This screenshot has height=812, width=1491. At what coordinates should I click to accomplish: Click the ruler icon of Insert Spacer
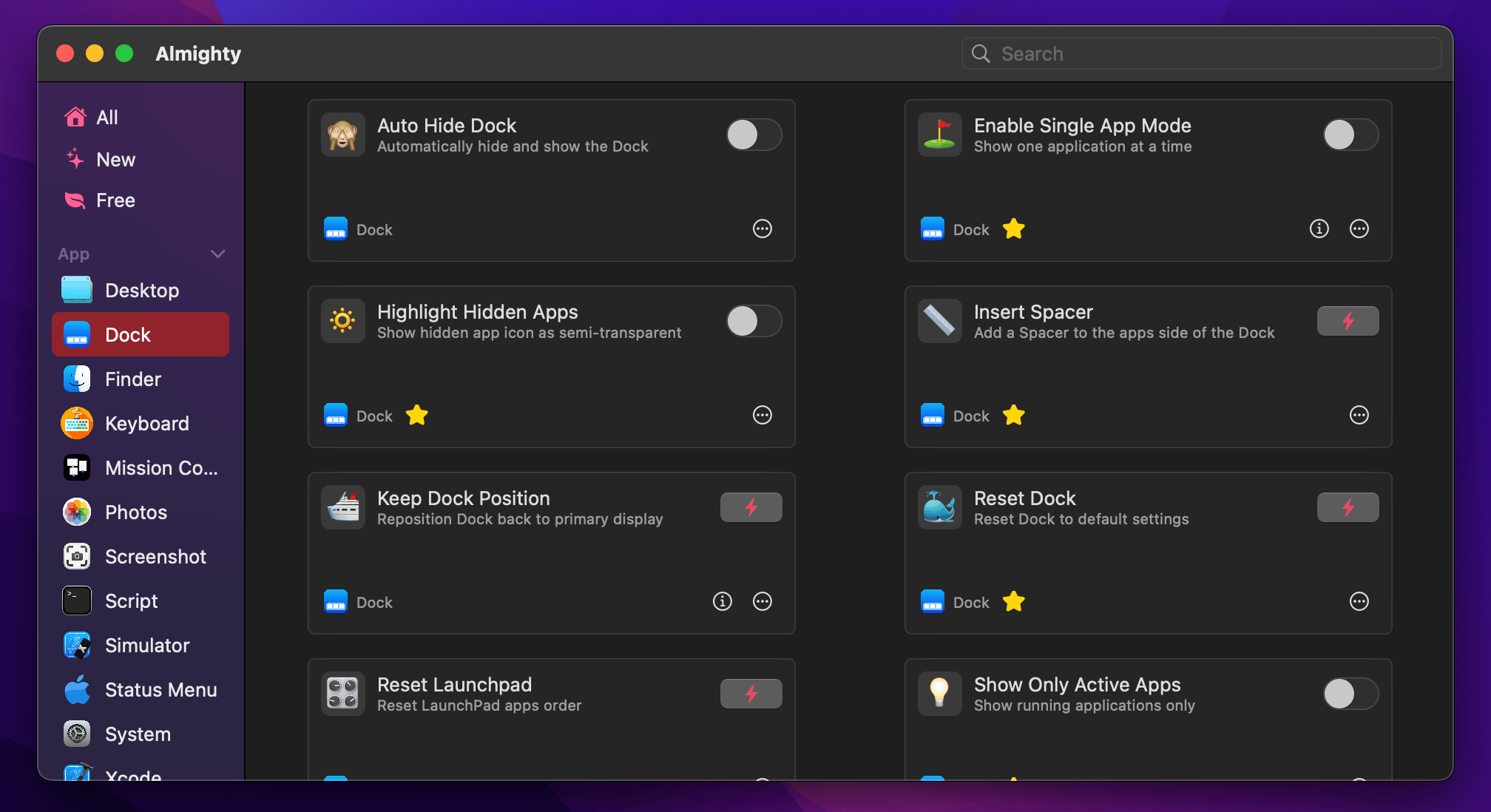(x=940, y=321)
